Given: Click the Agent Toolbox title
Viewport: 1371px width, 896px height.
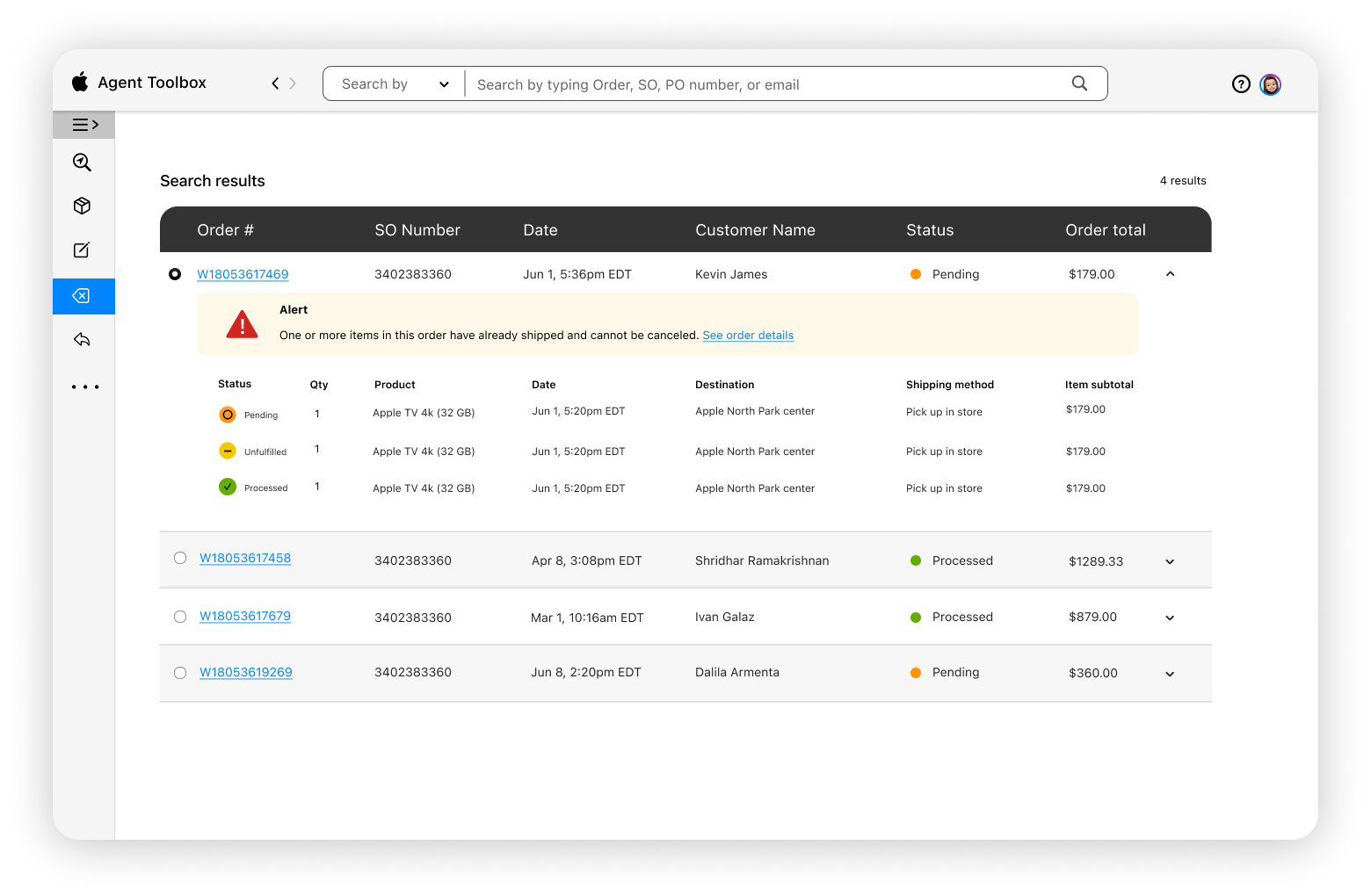Looking at the screenshot, I should 152,83.
